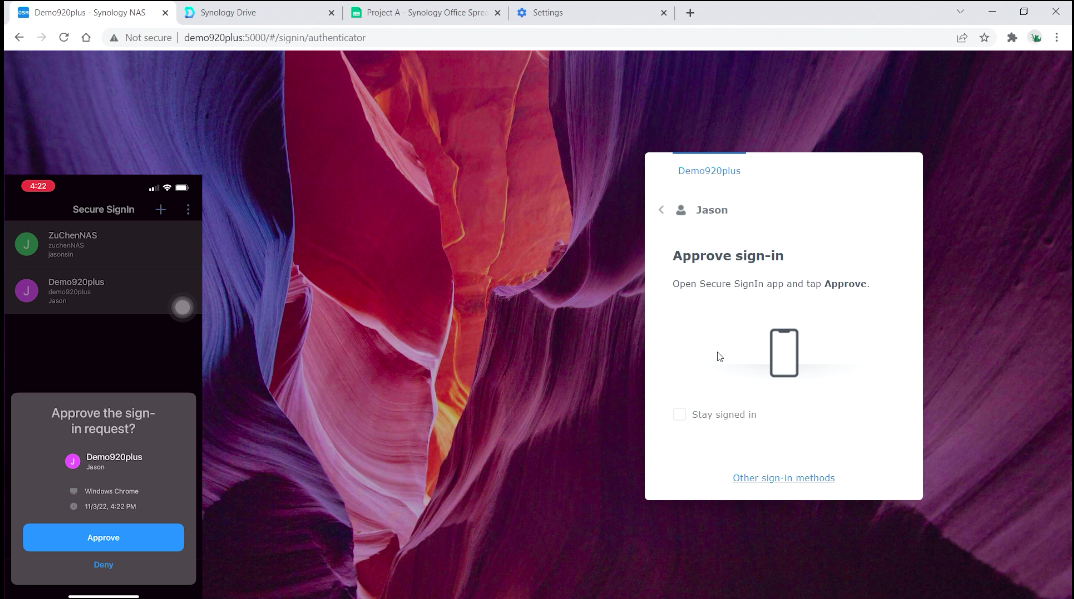Deny the sign-in request on phone
Viewport: 1074px width, 599px height.
click(x=103, y=565)
